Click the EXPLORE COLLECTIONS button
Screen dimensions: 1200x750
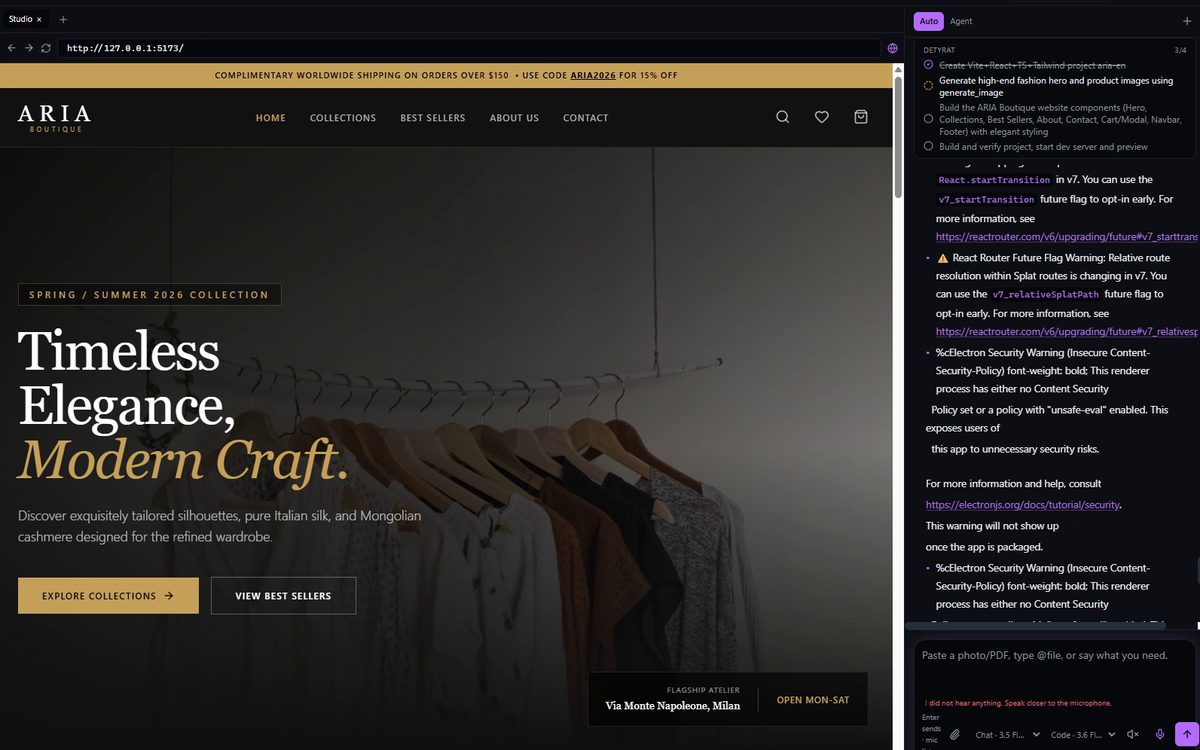pyautogui.click(x=108, y=596)
